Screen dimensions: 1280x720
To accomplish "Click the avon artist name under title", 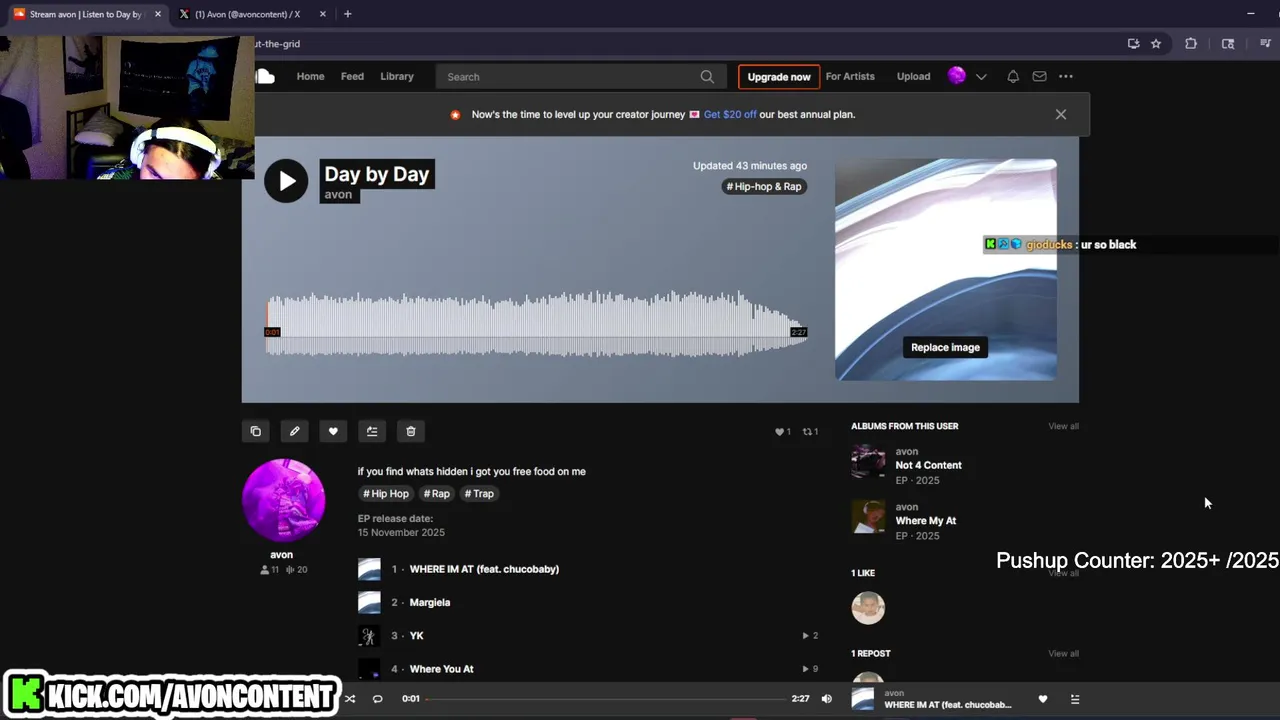I will tap(338, 194).
